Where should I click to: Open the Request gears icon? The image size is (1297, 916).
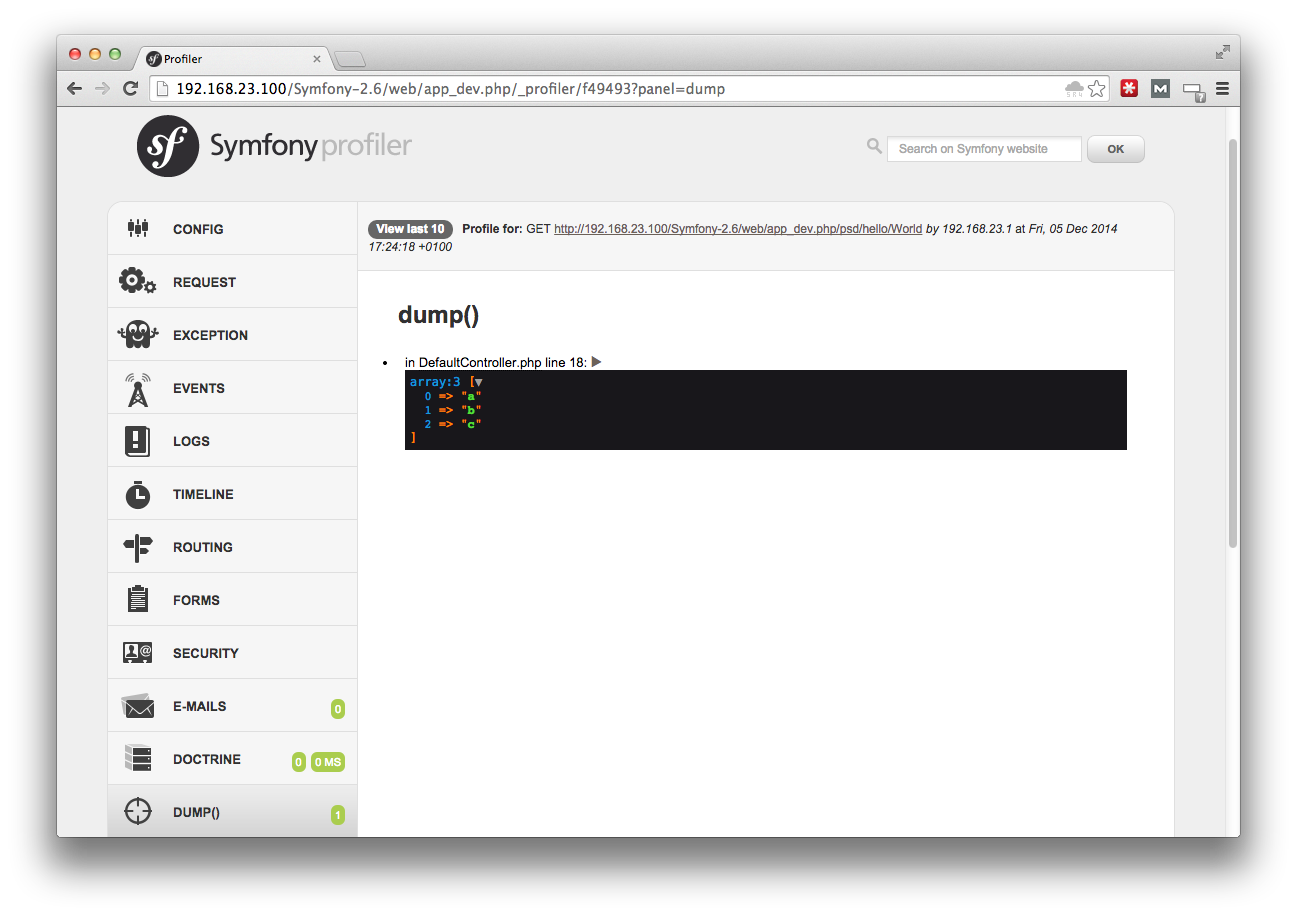tap(138, 281)
